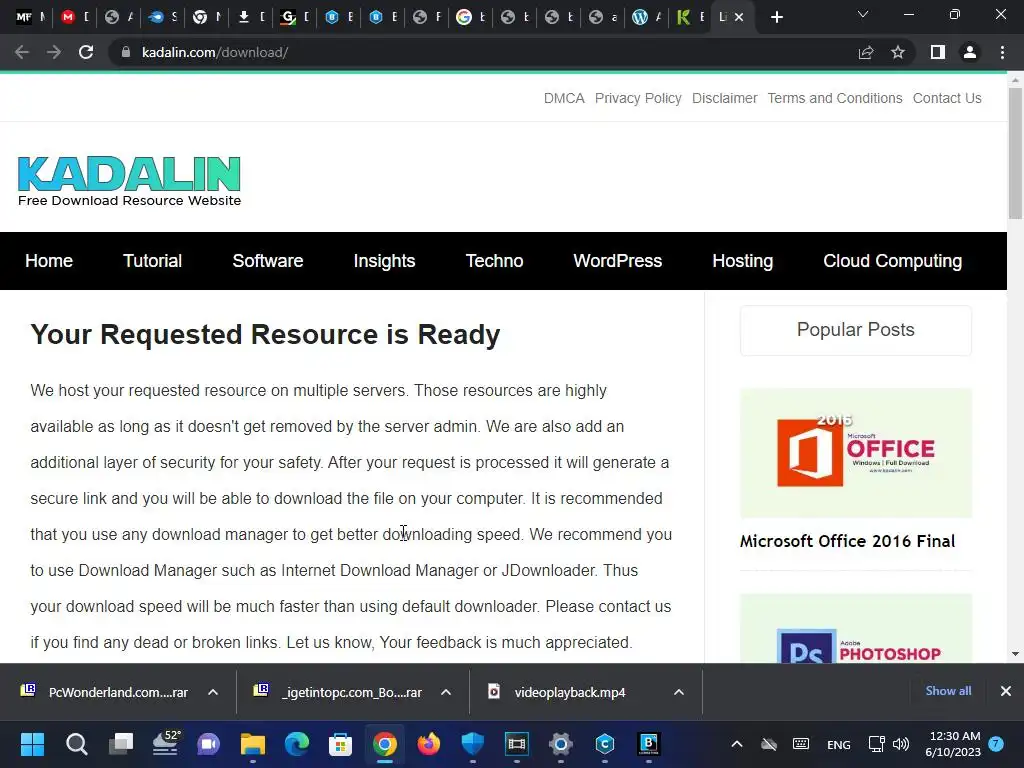The height and width of the screenshot is (768, 1024).
Task: Open videoplayback.mp4 download item
Action: tap(557, 692)
